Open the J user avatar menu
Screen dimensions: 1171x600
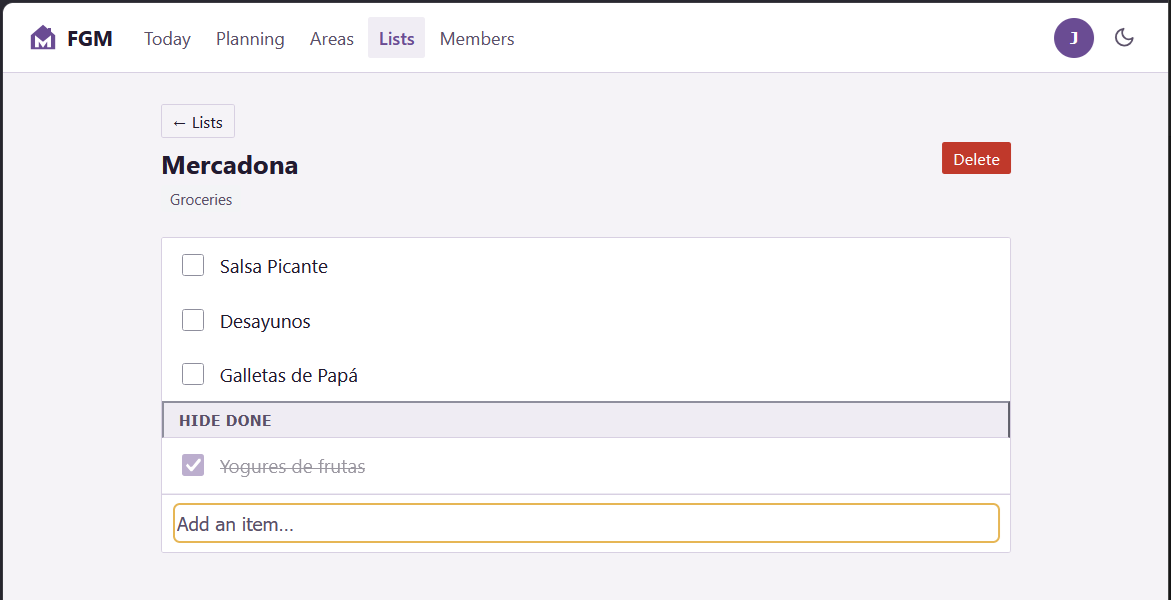[x=1073, y=38]
